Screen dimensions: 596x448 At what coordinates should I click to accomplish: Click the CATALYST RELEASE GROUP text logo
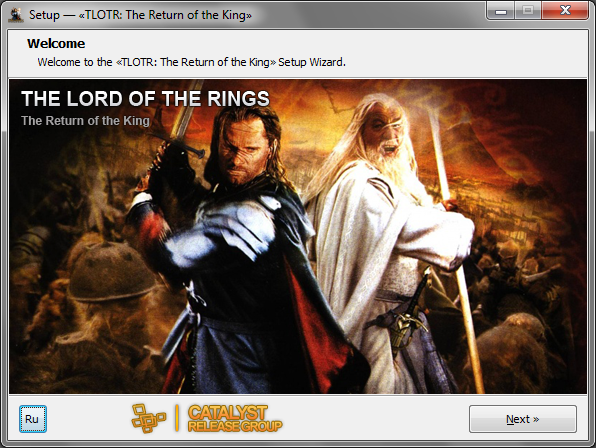click(x=235, y=418)
